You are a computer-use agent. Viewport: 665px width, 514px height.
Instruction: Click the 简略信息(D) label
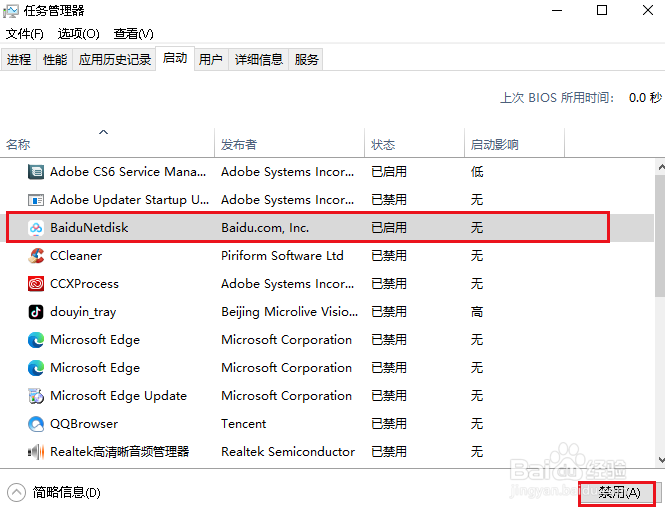(67, 492)
